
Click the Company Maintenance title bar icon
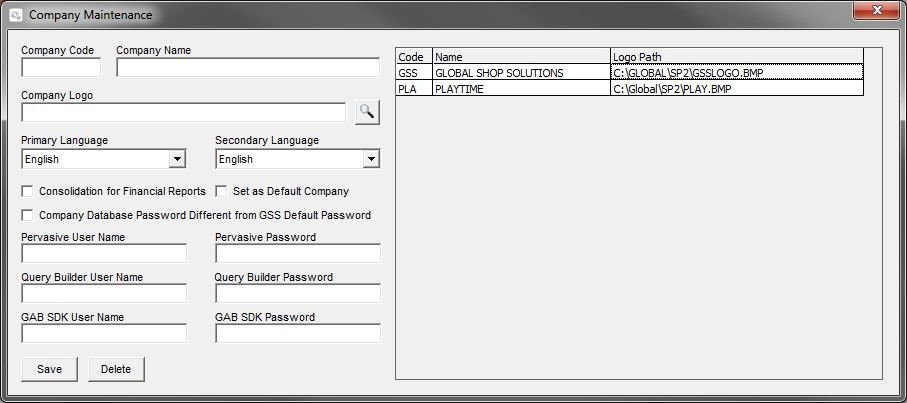pos(16,14)
